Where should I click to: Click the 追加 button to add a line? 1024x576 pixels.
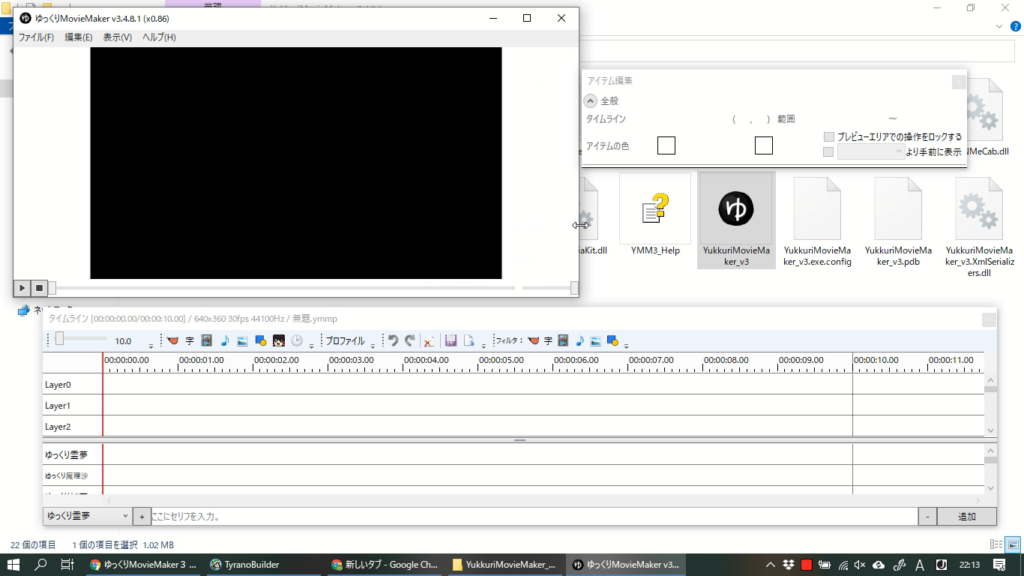967,516
